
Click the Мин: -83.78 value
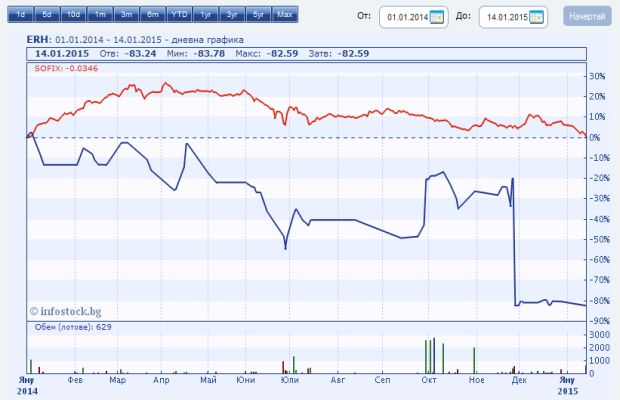point(196,53)
